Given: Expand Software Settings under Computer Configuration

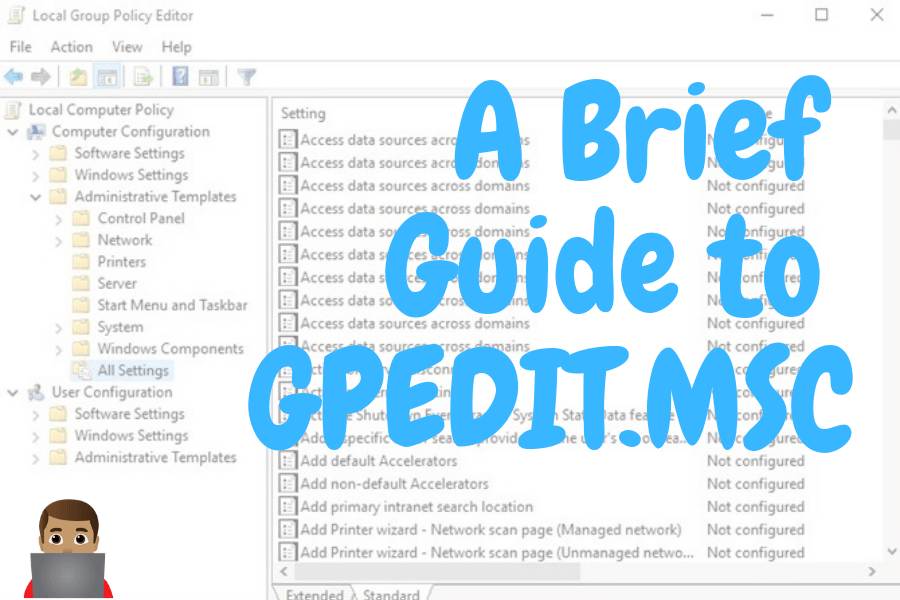Looking at the screenshot, I should point(36,154).
